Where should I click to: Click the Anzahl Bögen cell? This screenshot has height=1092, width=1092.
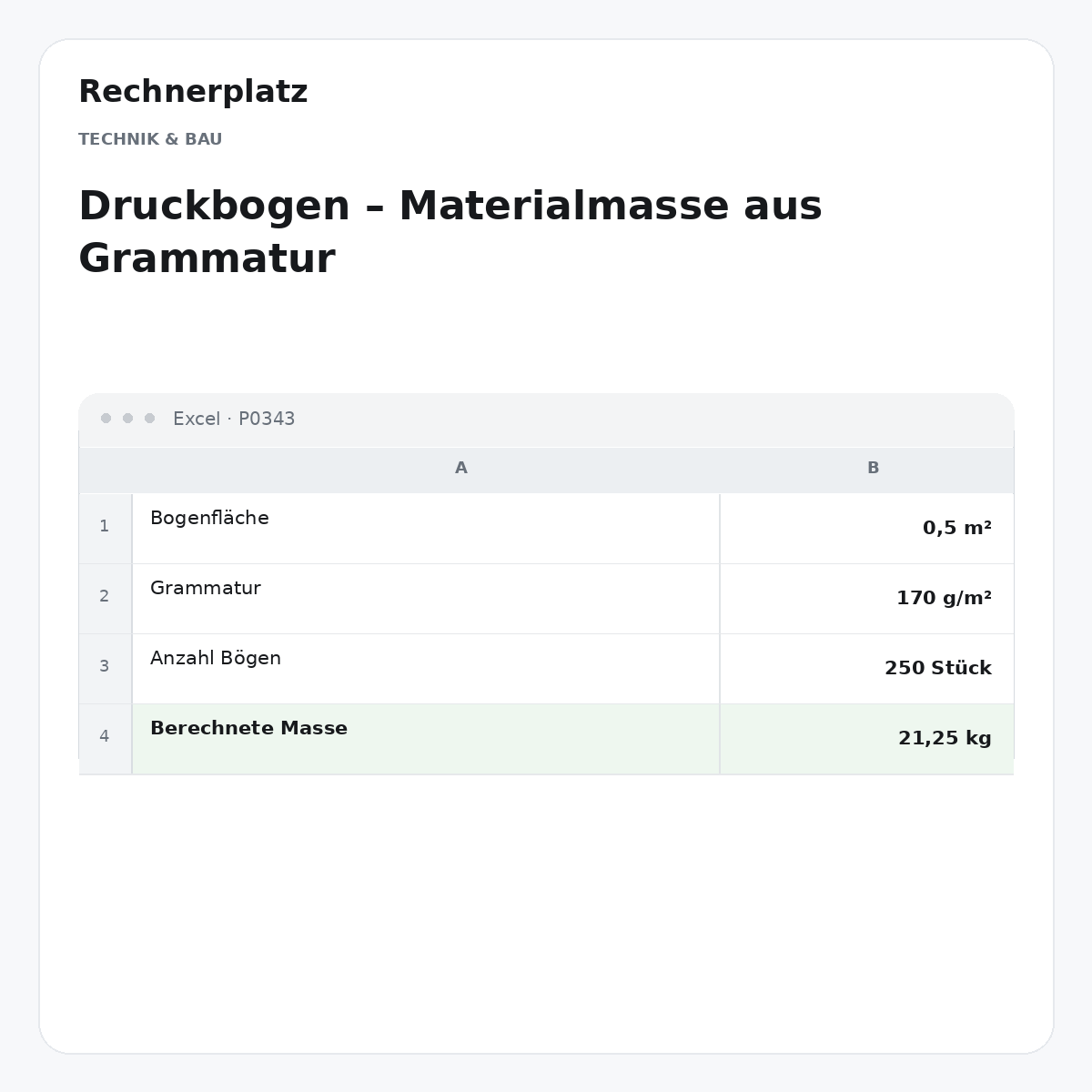(x=426, y=669)
